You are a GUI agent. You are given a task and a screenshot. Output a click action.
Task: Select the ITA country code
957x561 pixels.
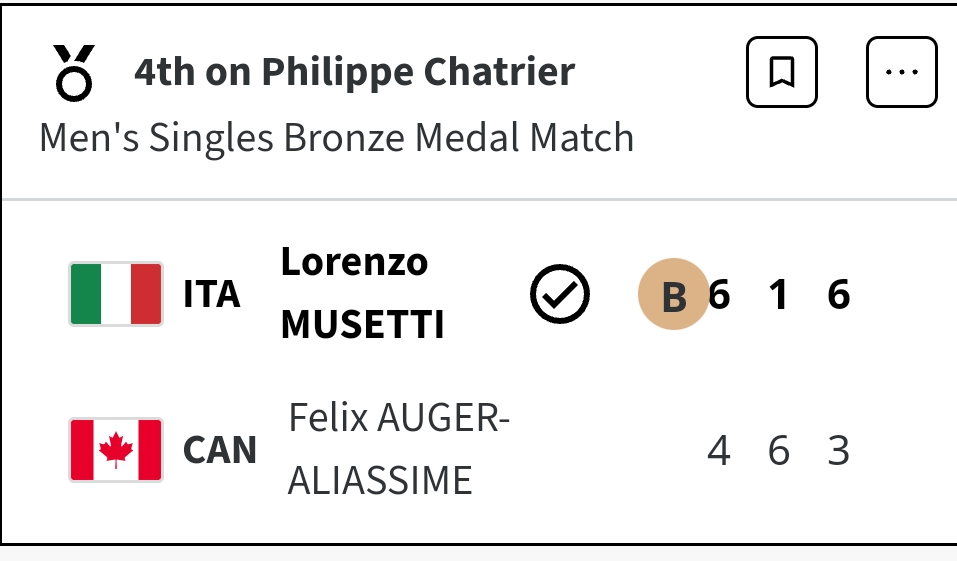212,295
